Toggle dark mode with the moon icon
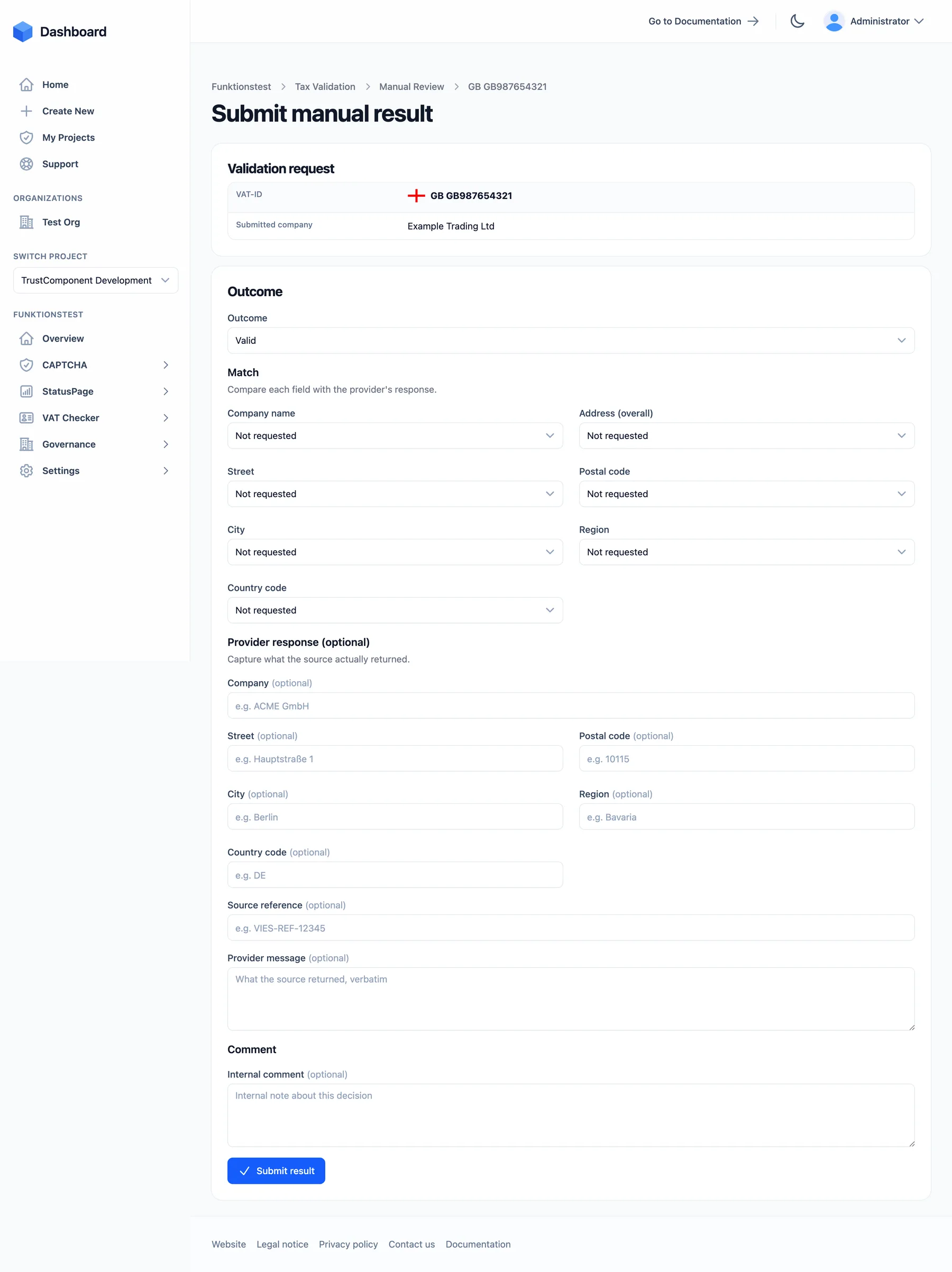This screenshot has height=1272, width=952. 798,21
